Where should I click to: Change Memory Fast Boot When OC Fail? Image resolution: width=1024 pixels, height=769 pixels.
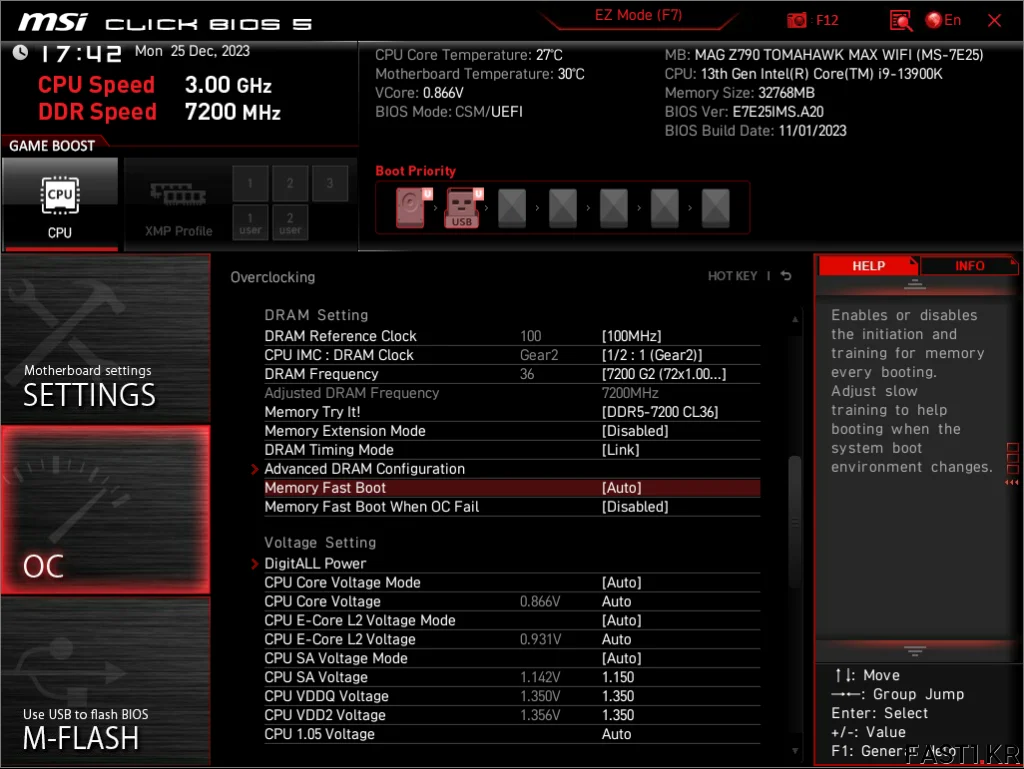[512, 507]
